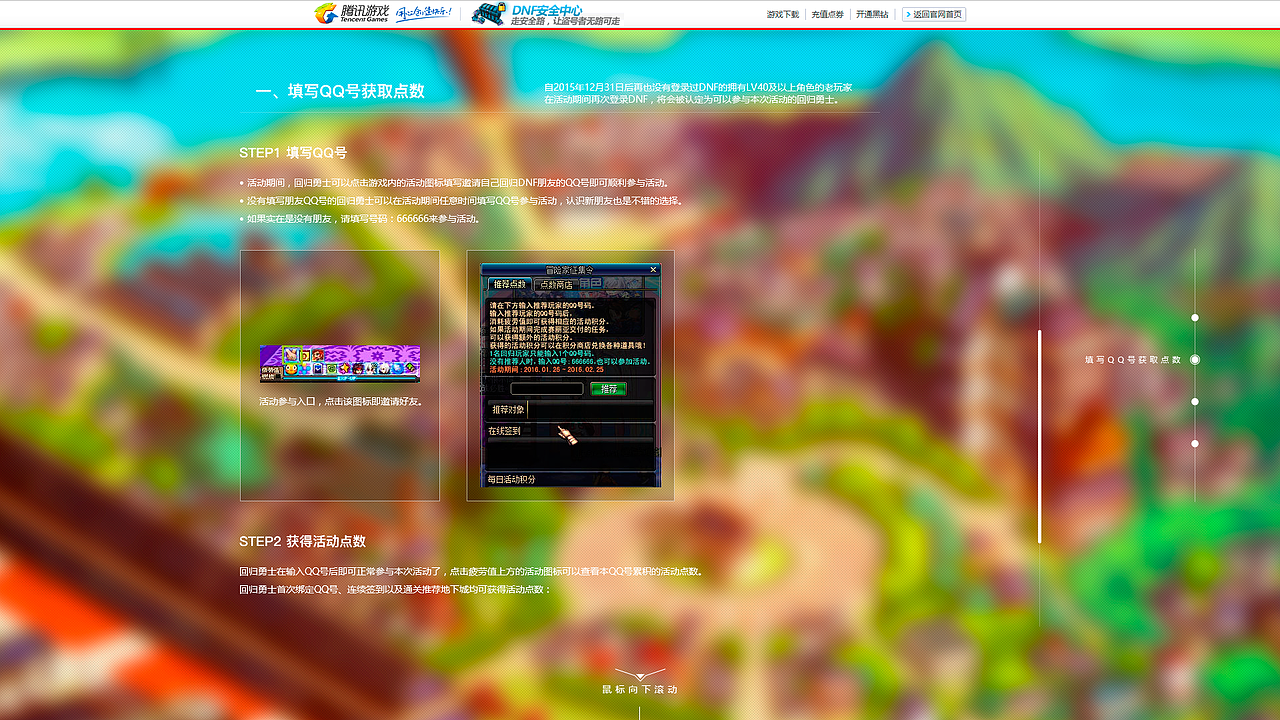Click the STEP2 获得活动点数 heading
Image resolution: width=1280 pixels, height=720 pixels.
point(303,542)
